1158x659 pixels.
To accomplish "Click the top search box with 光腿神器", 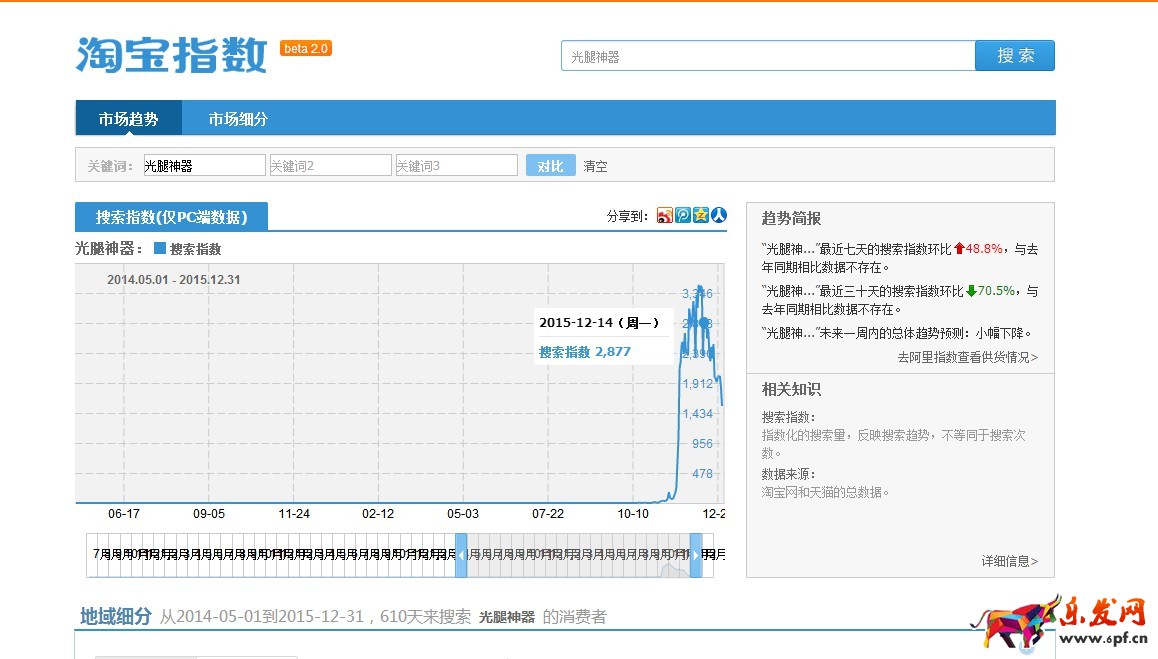I will [767, 57].
